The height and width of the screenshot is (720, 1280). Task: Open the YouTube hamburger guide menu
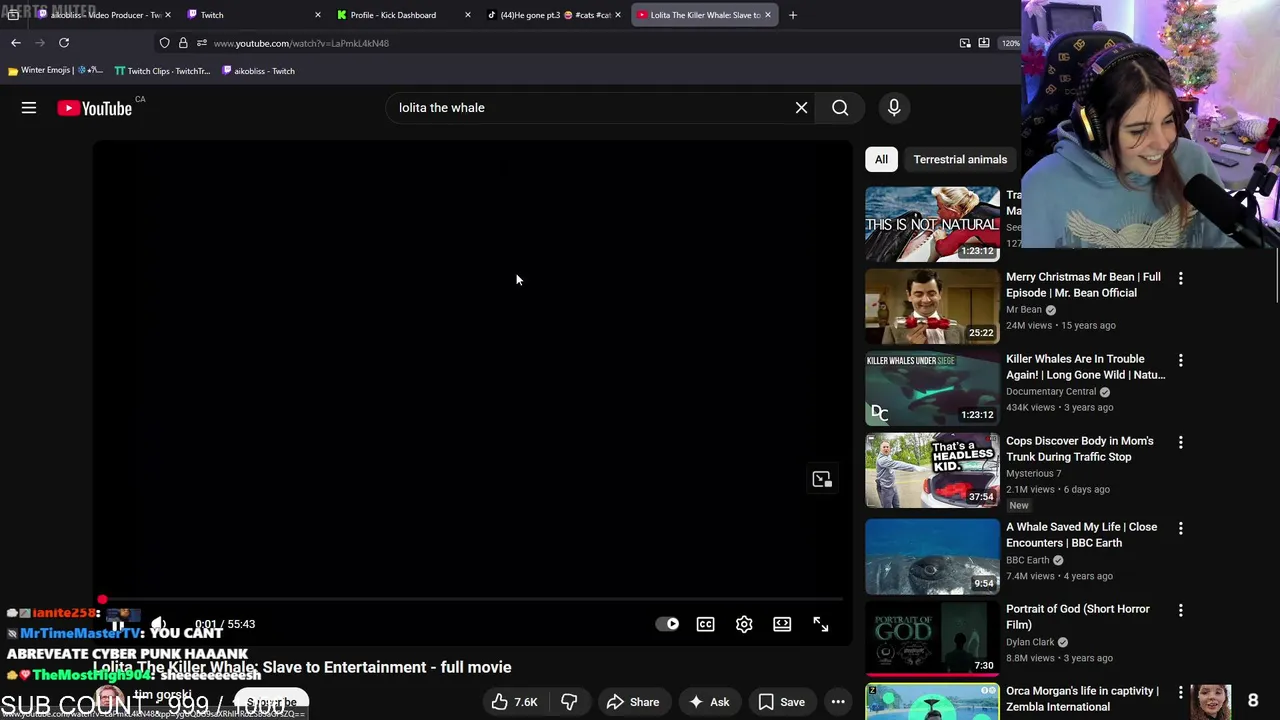(29, 108)
